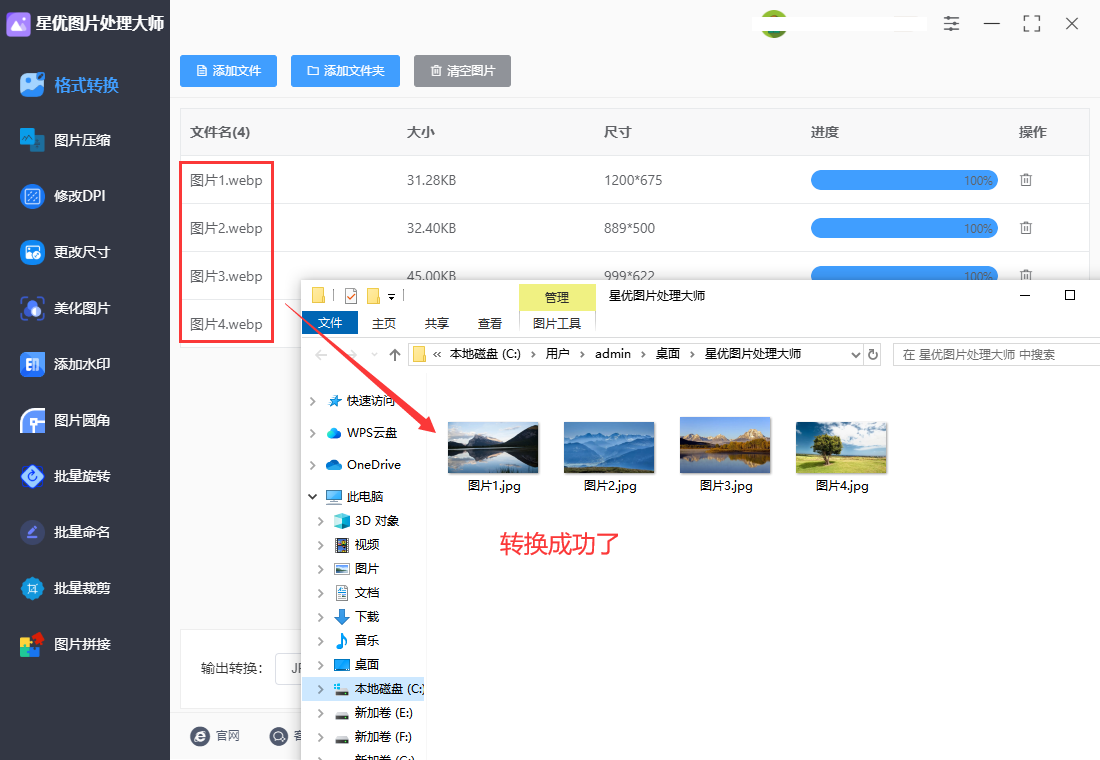Expand the 本地磁盘 (C:) node
This screenshot has height=760, width=1100.
pyautogui.click(x=319, y=688)
